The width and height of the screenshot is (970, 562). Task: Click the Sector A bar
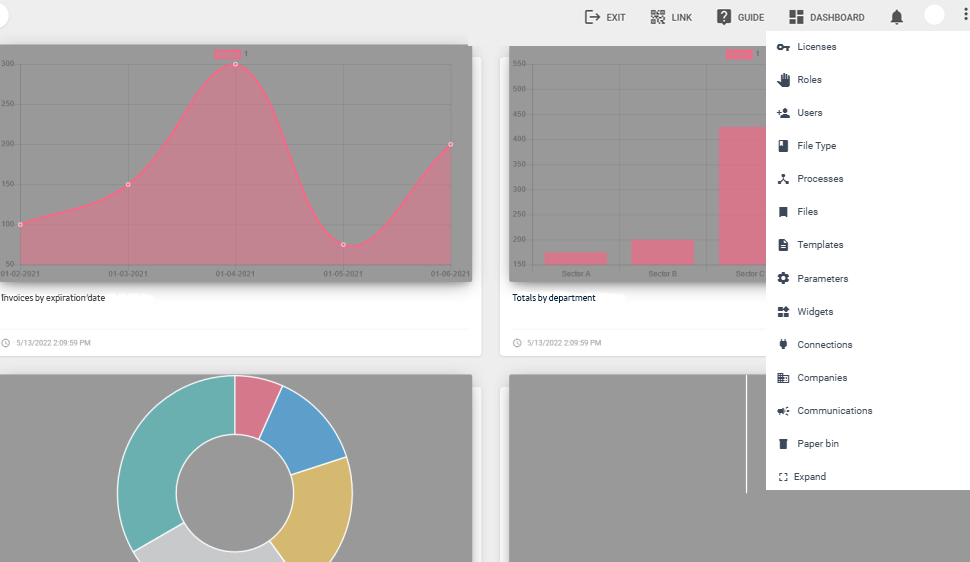click(x=576, y=259)
